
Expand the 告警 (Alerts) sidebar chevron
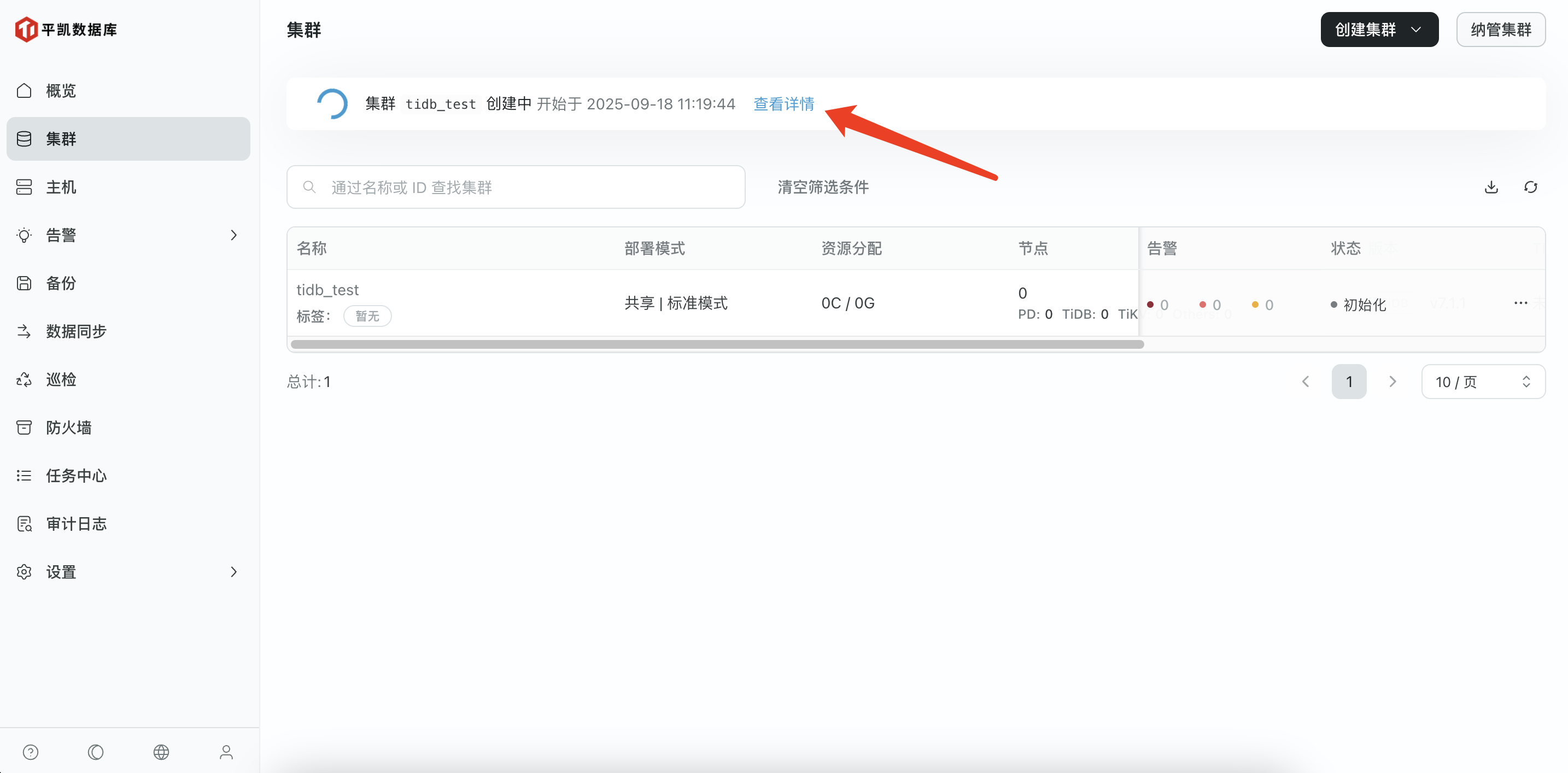(x=234, y=235)
